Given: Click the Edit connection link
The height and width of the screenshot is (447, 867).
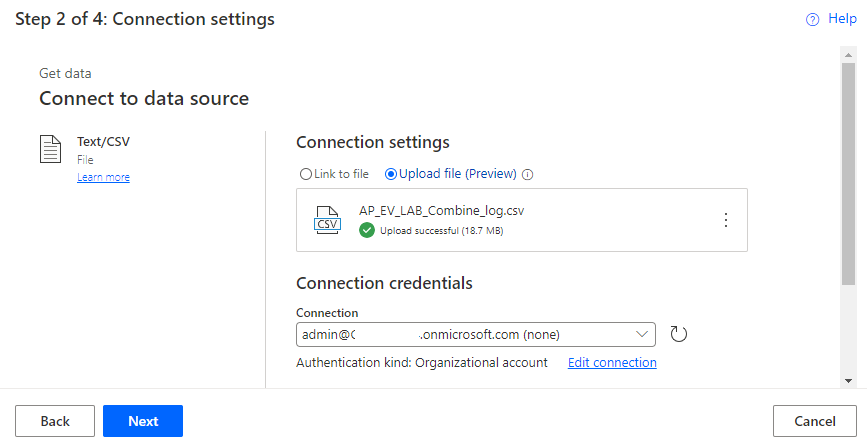Looking at the screenshot, I should coord(612,362).
